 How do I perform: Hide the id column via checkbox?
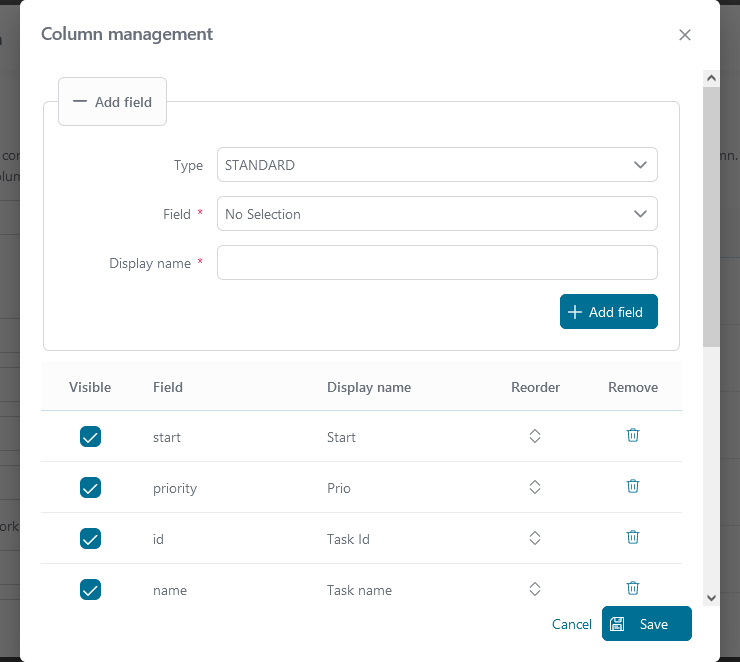point(90,539)
